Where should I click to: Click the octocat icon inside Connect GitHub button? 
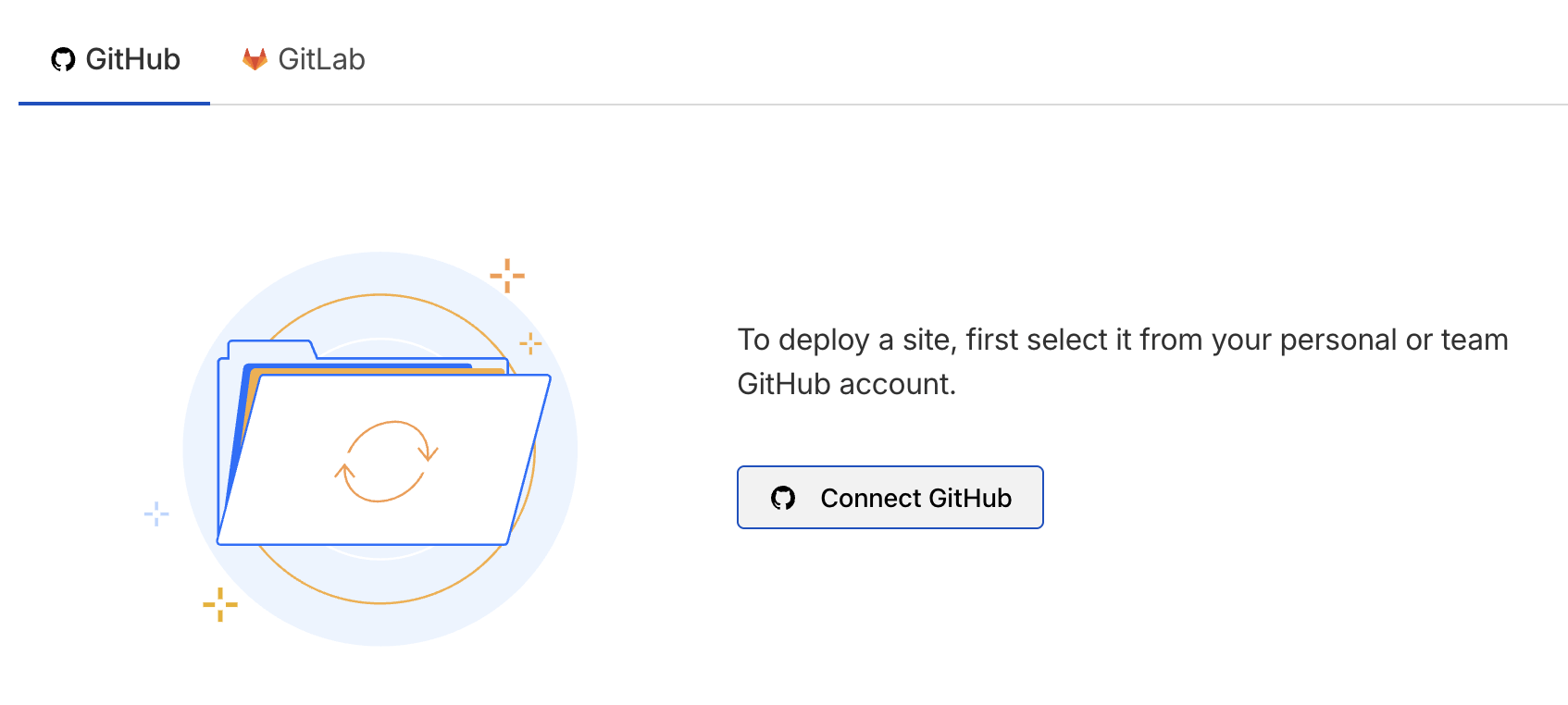(x=783, y=498)
